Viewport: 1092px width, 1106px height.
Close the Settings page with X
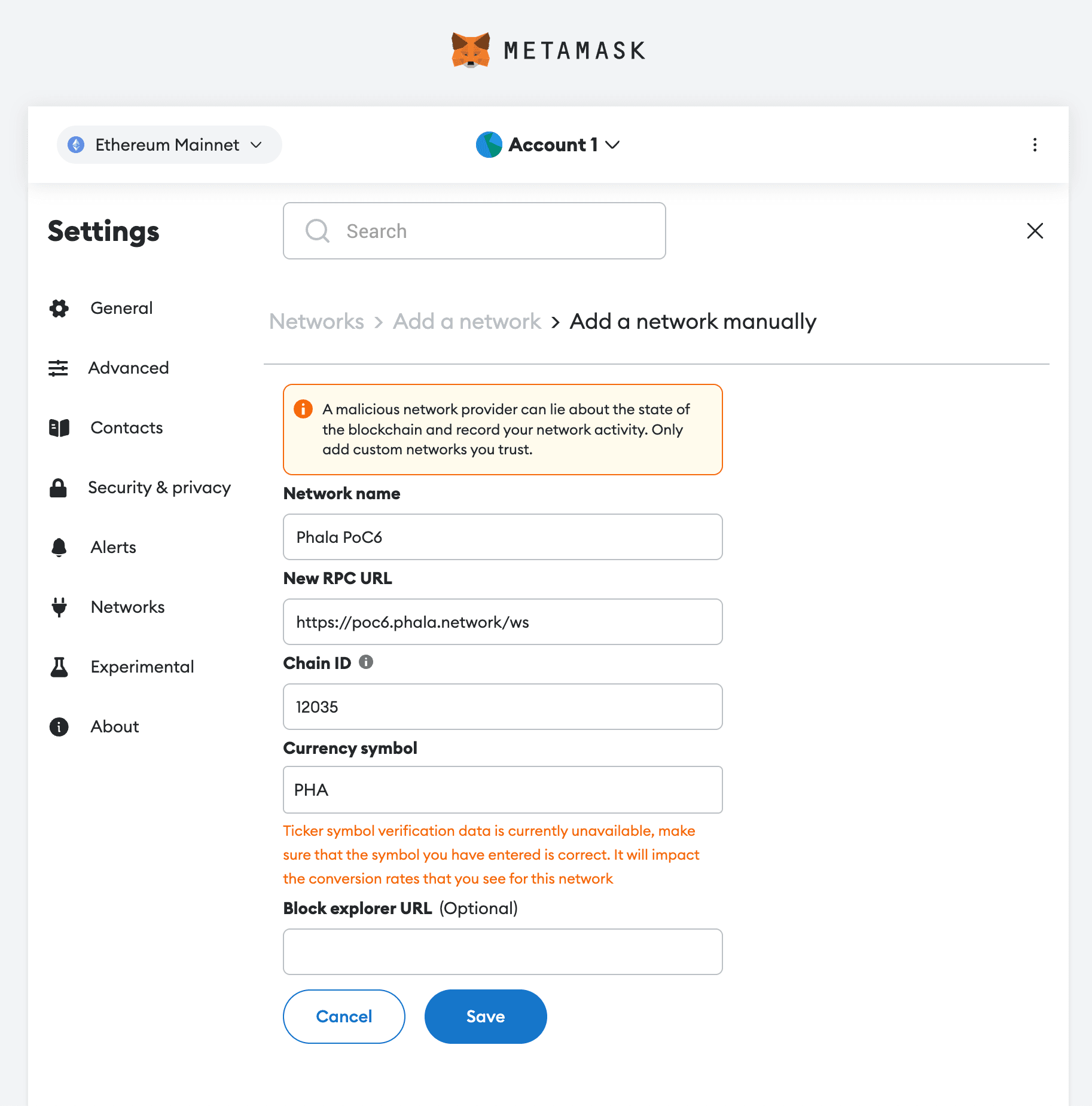1035,231
